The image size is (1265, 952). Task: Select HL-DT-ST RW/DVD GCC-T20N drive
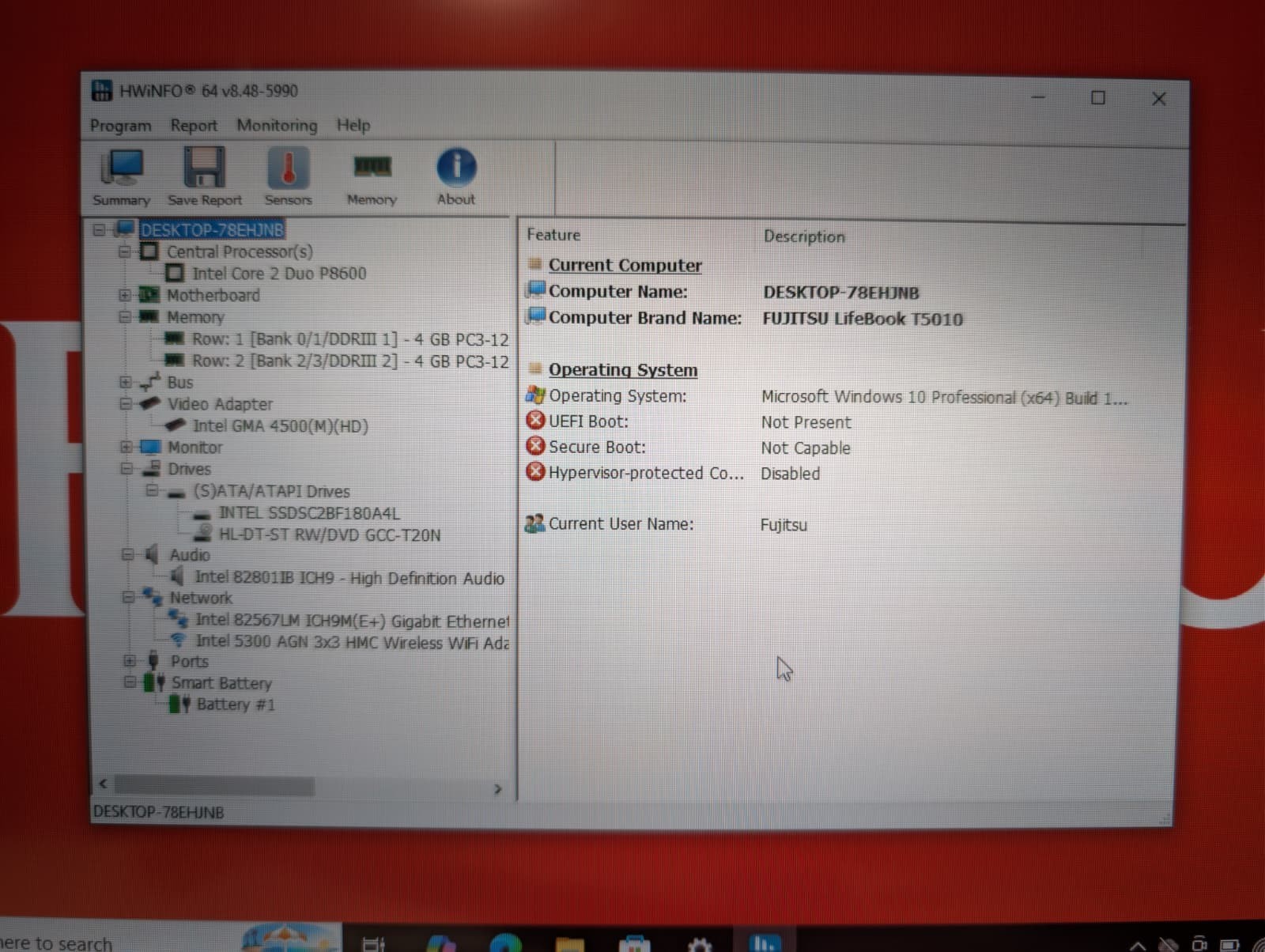click(330, 535)
